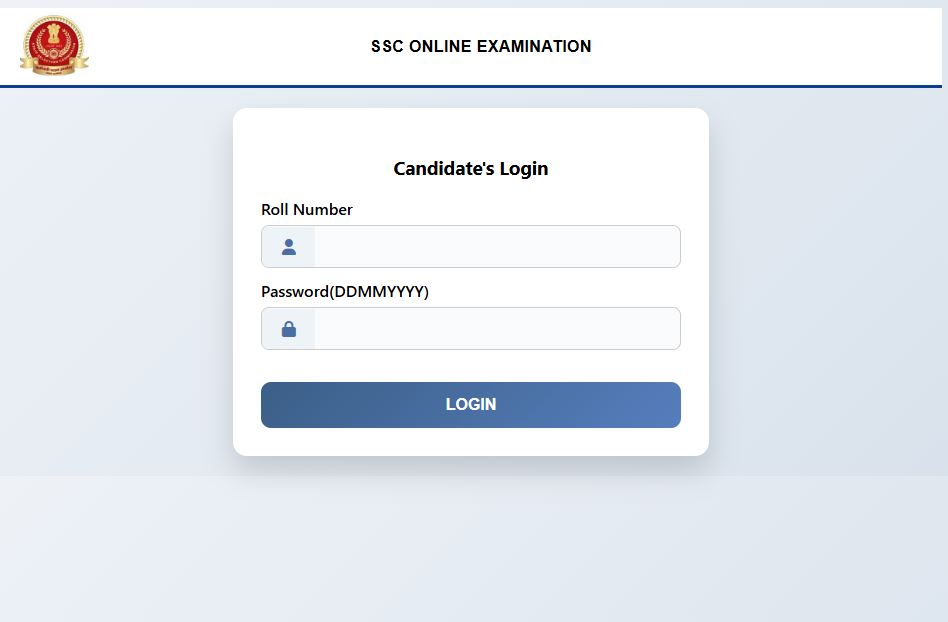Click page background left of login card
Viewport: 948px width, 622px height.
tap(115, 280)
